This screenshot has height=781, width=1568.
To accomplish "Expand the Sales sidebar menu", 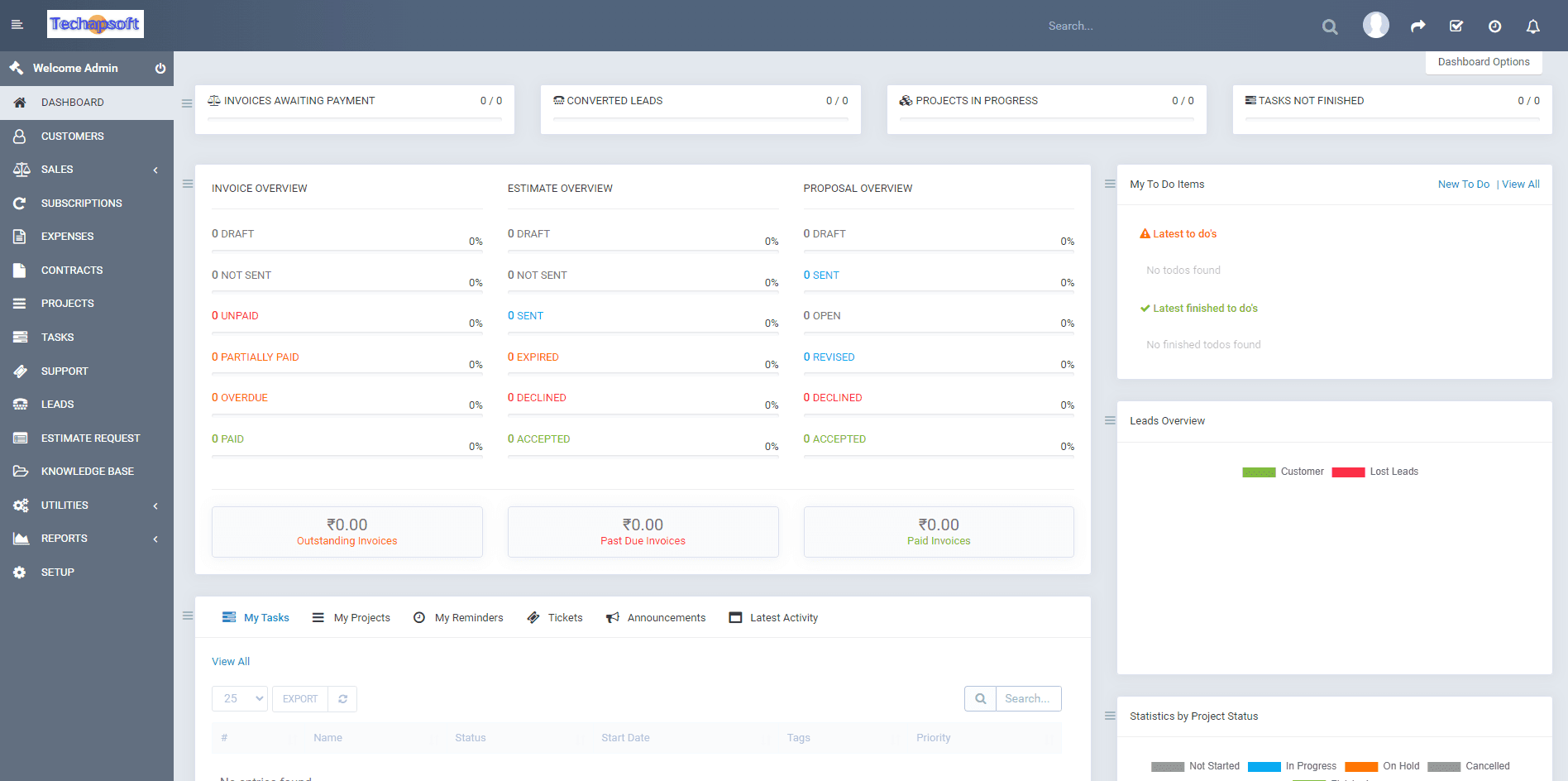I will [87, 170].
